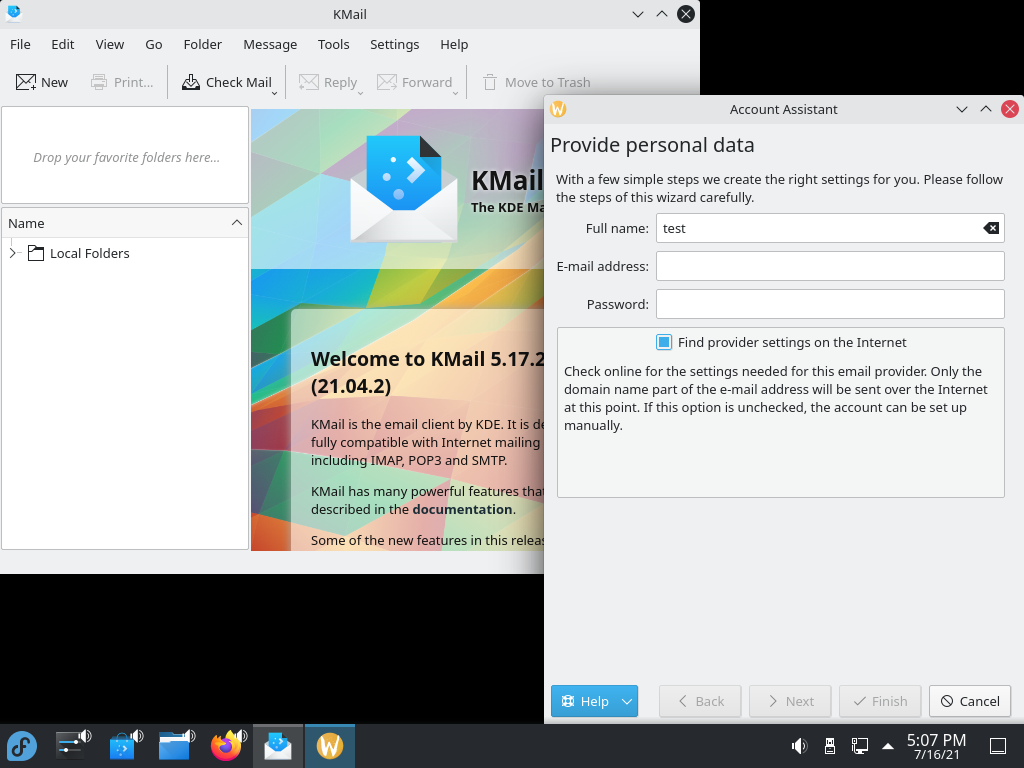Click the Full name input field

830,229
